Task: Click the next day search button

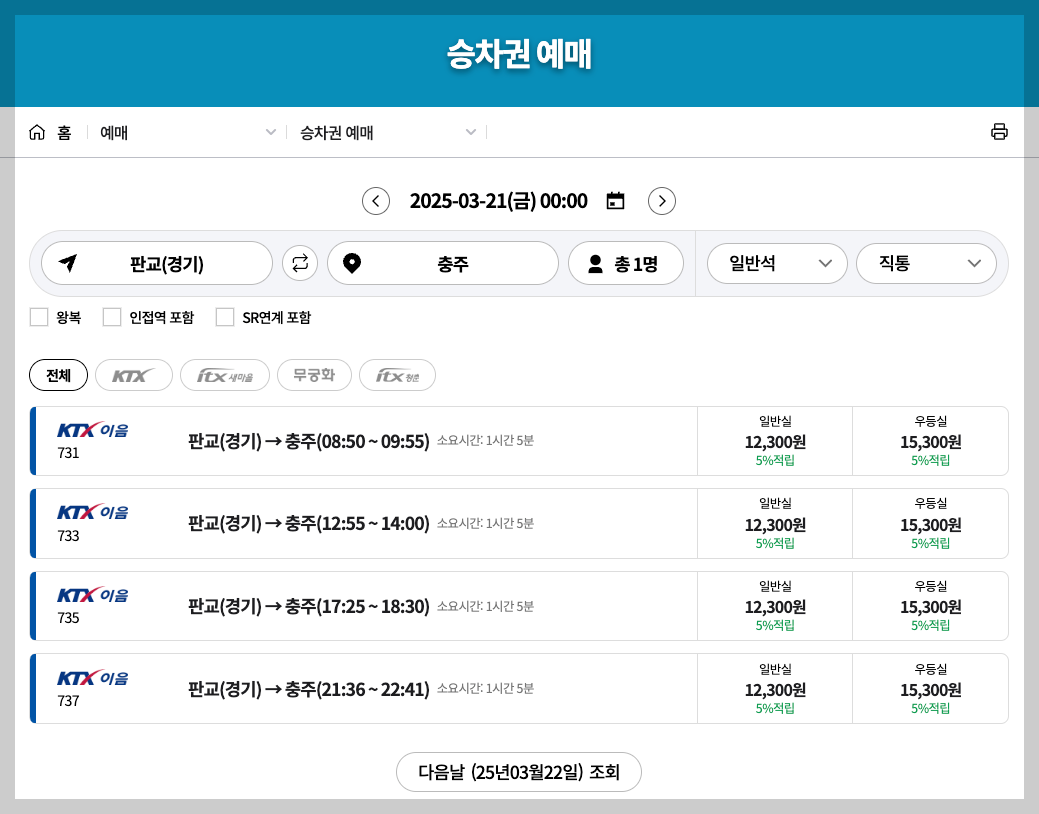Action: click(519, 771)
